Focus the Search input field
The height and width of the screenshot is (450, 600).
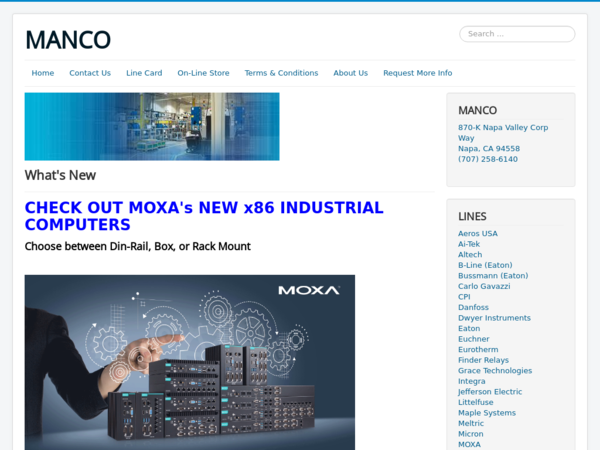[x=517, y=34]
